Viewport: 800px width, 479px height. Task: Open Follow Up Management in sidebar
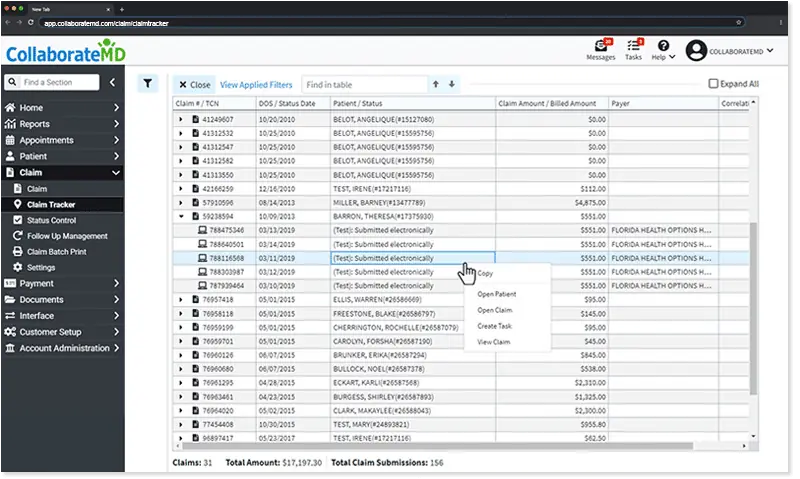67,236
